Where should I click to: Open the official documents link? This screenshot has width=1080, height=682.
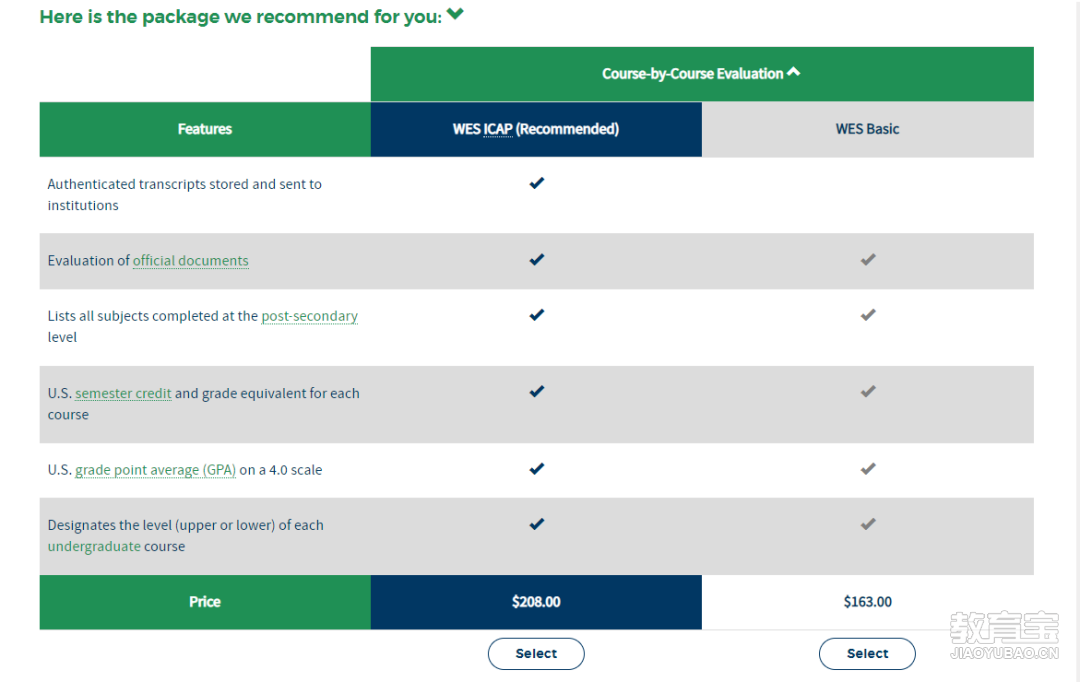point(191,260)
